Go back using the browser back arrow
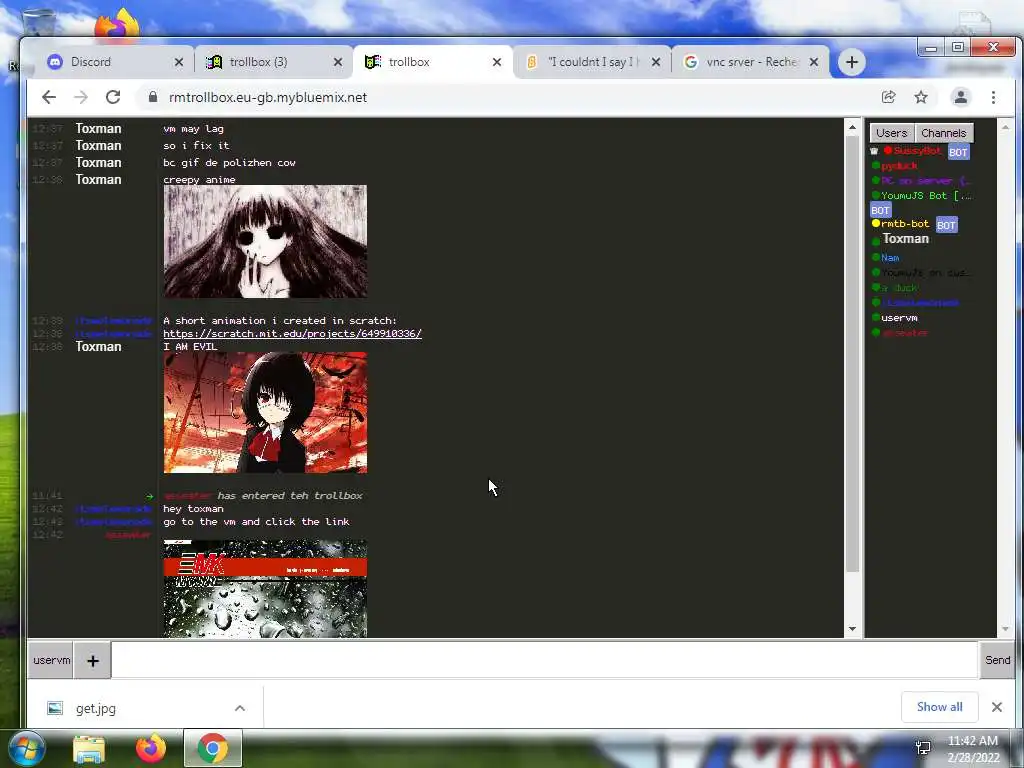1024x768 pixels. click(49, 97)
